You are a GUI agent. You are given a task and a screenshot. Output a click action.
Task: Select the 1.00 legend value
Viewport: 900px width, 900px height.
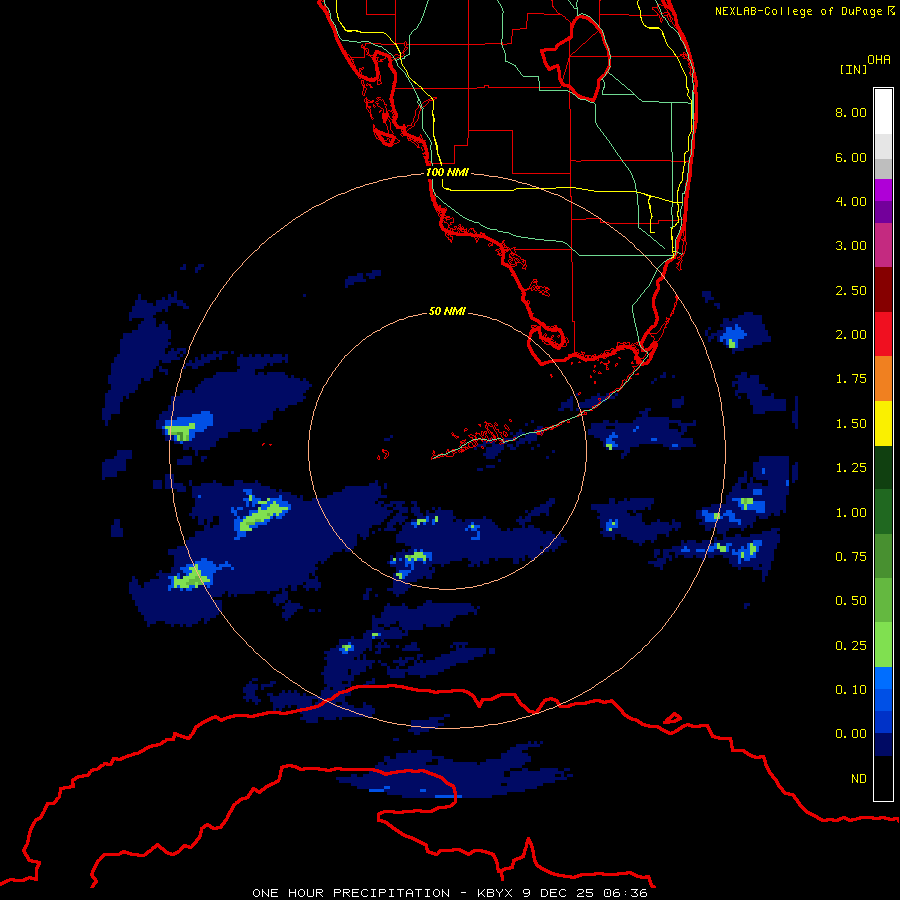point(851,513)
